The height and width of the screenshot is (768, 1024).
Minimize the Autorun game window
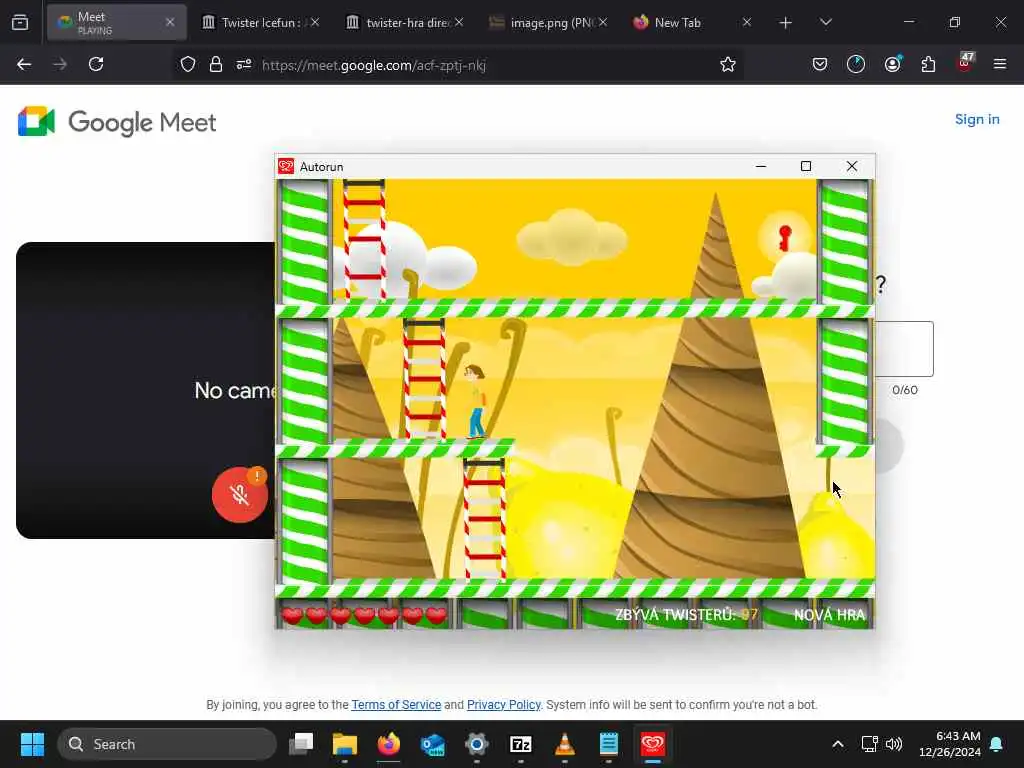point(761,167)
